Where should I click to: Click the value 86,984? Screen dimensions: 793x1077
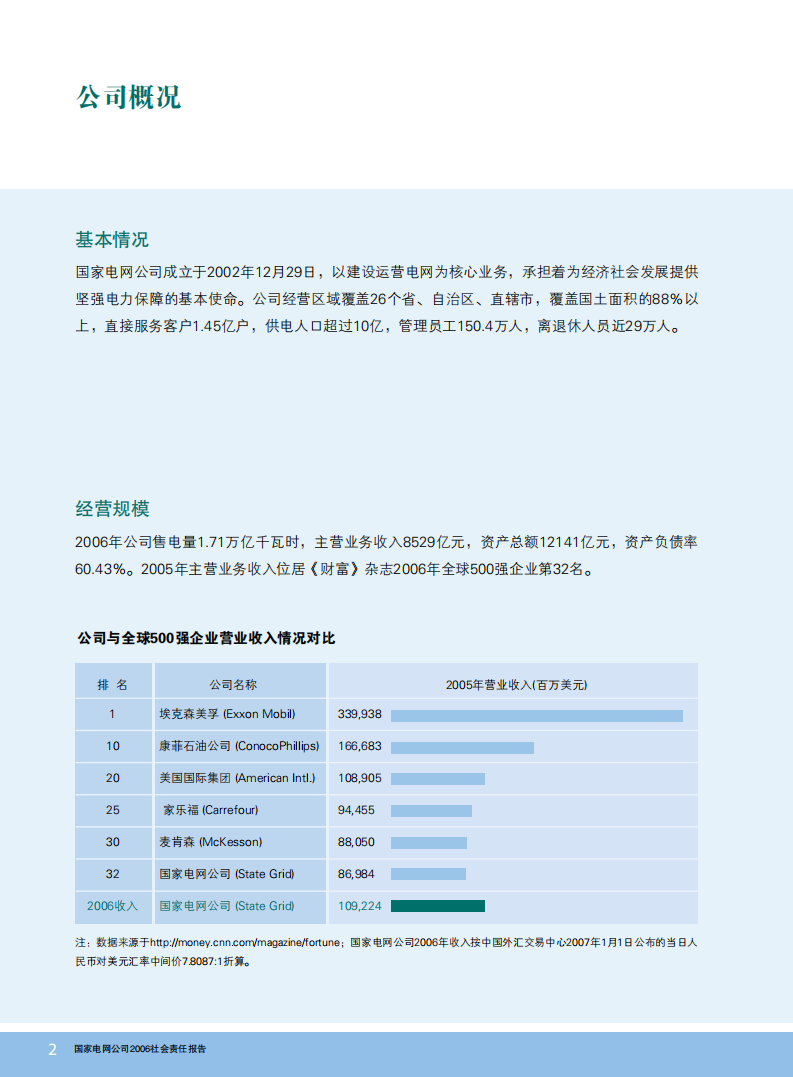356,874
